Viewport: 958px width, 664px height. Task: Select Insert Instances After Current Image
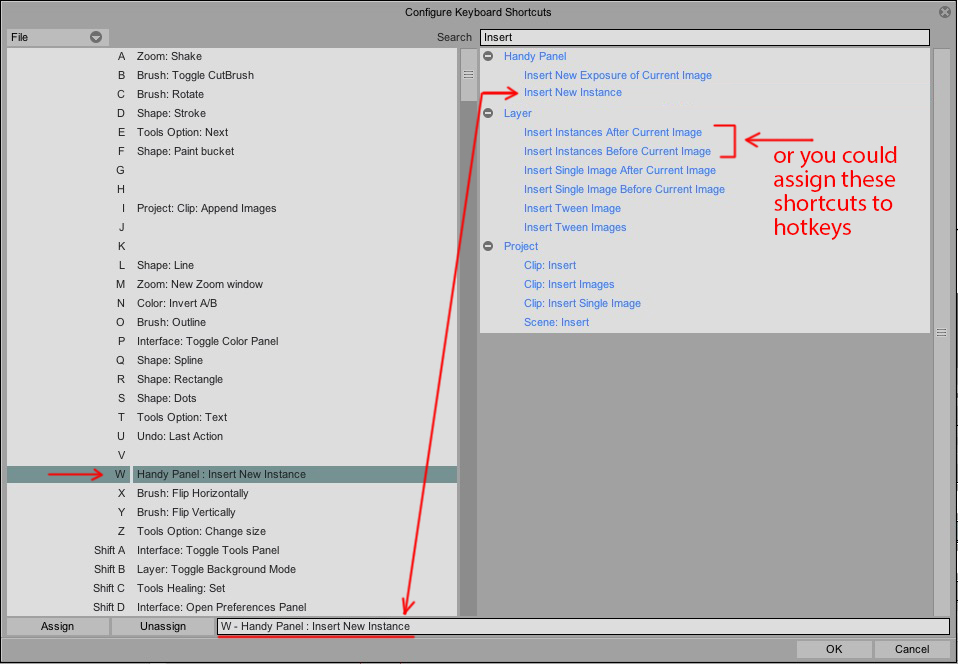(x=613, y=132)
